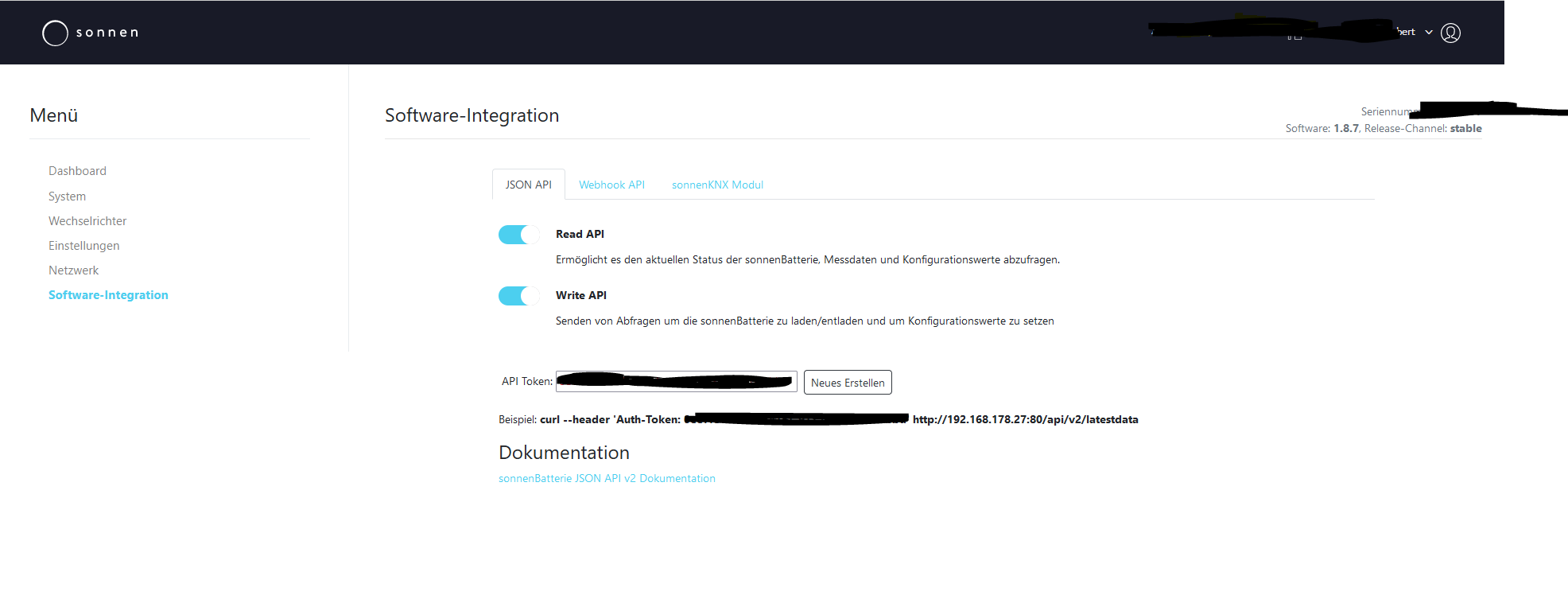Open System menu entry

[67, 196]
